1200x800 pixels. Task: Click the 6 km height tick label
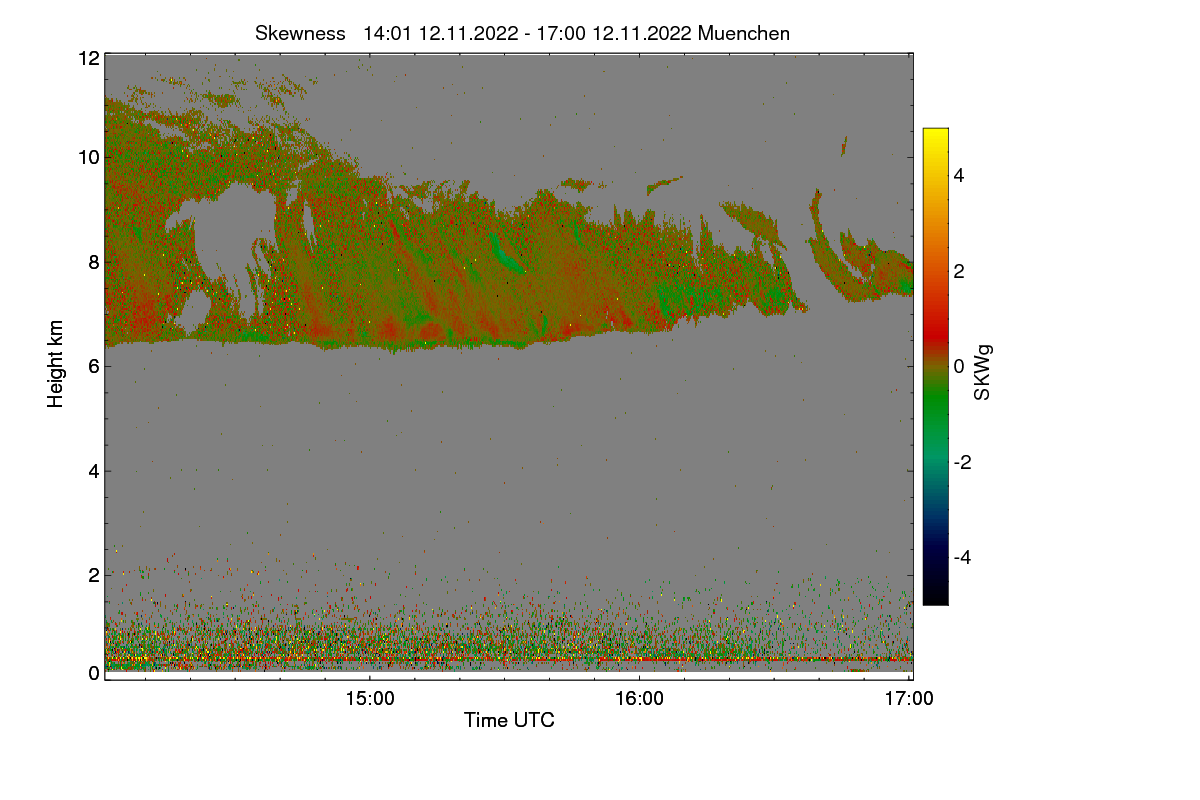(x=93, y=366)
